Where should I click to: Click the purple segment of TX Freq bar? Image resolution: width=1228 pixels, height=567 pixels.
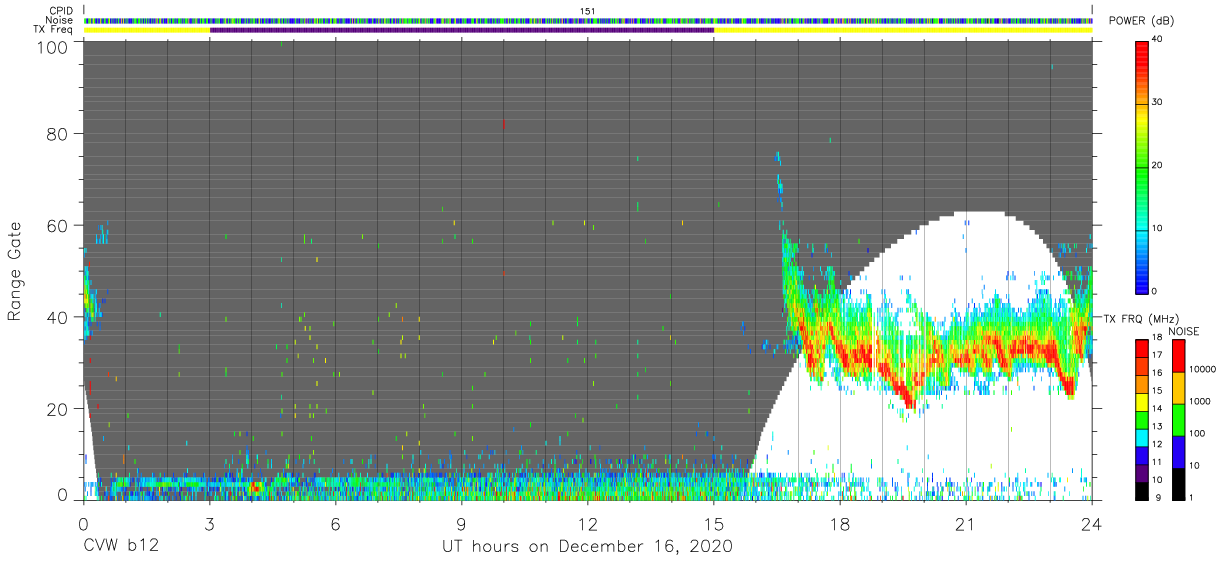[462, 30]
